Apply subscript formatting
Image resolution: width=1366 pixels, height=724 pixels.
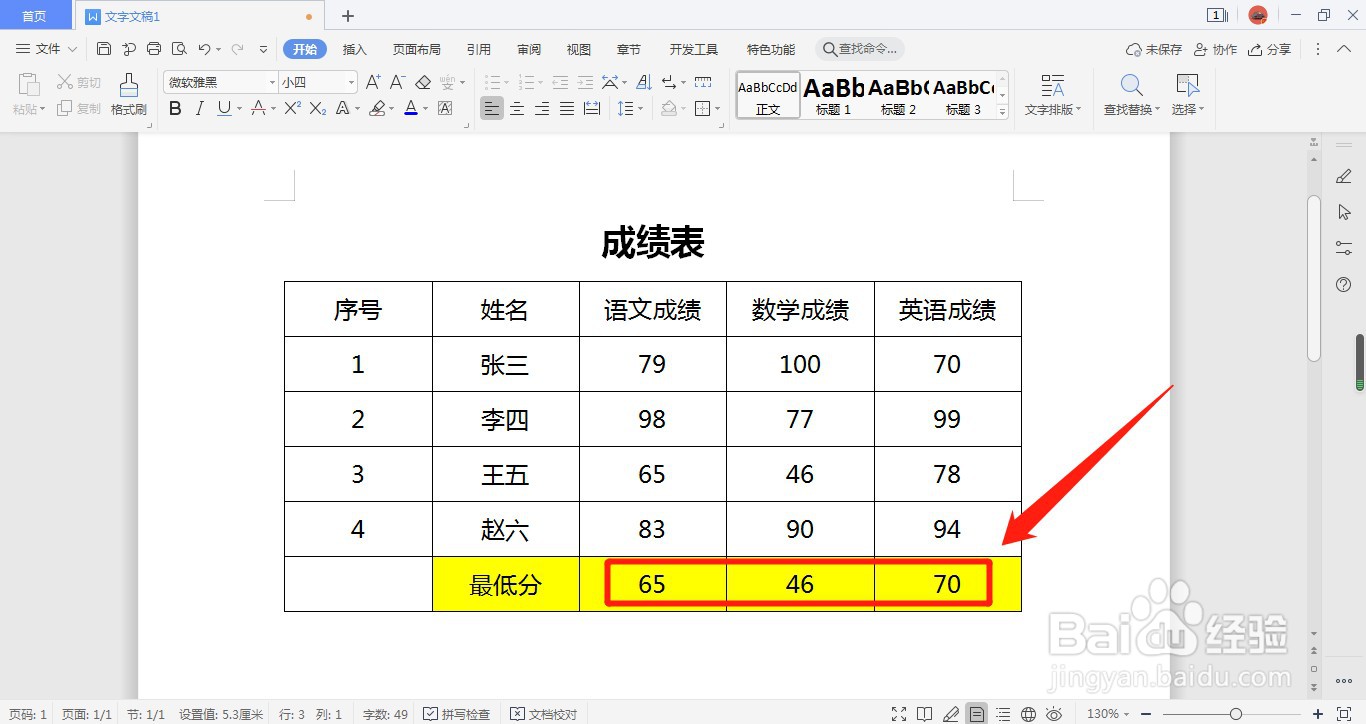(x=317, y=108)
